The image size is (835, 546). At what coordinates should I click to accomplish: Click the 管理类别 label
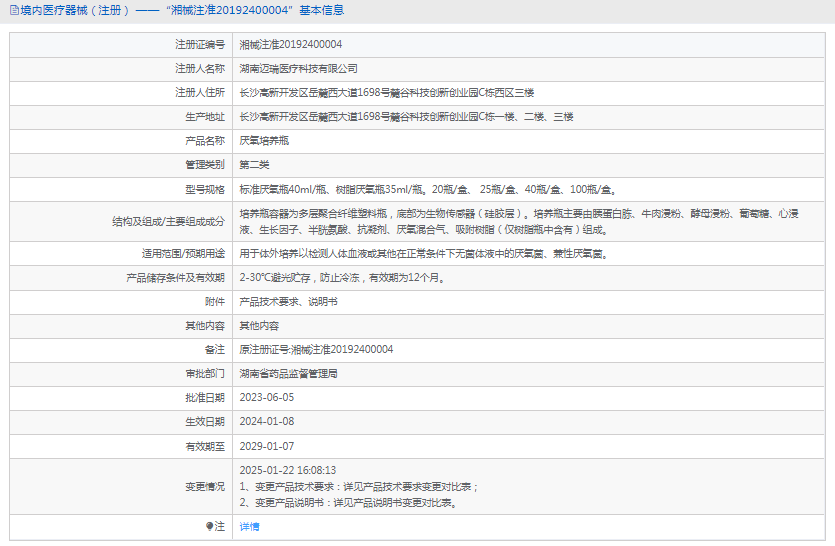coord(205,165)
